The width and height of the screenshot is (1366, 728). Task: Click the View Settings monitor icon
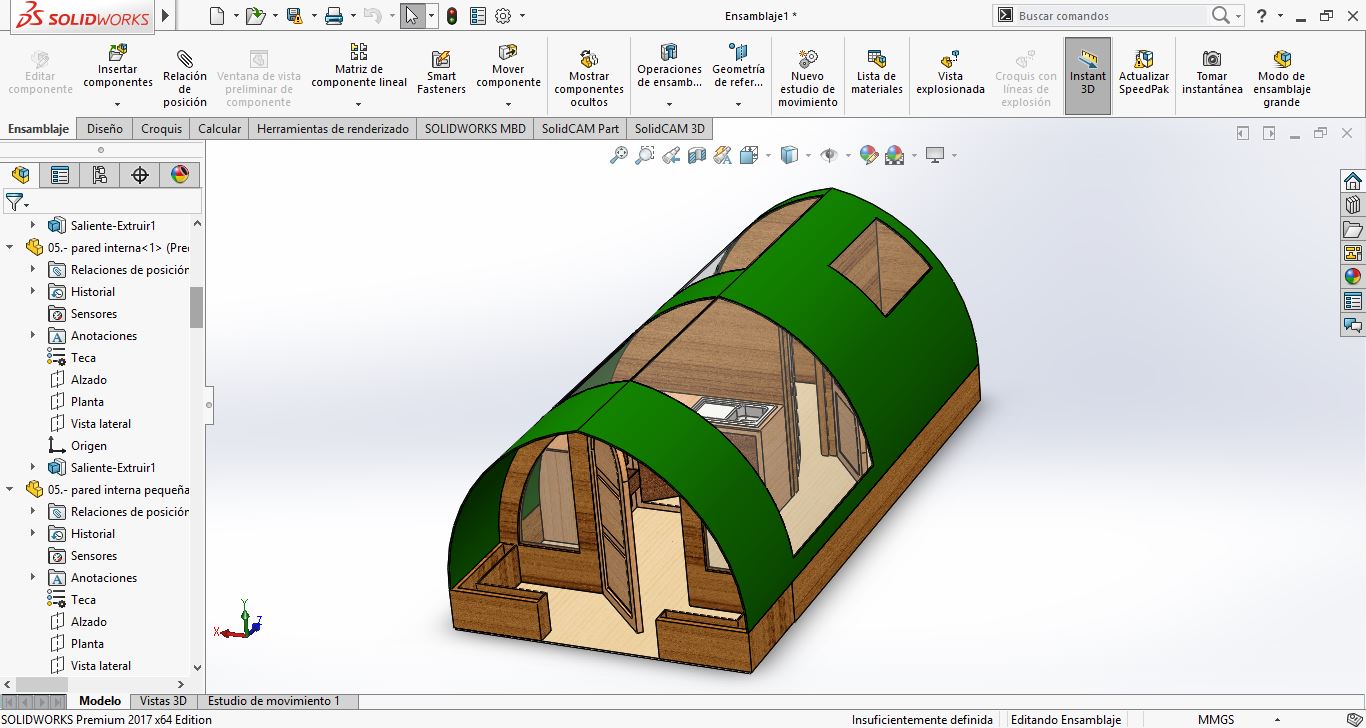936,155
